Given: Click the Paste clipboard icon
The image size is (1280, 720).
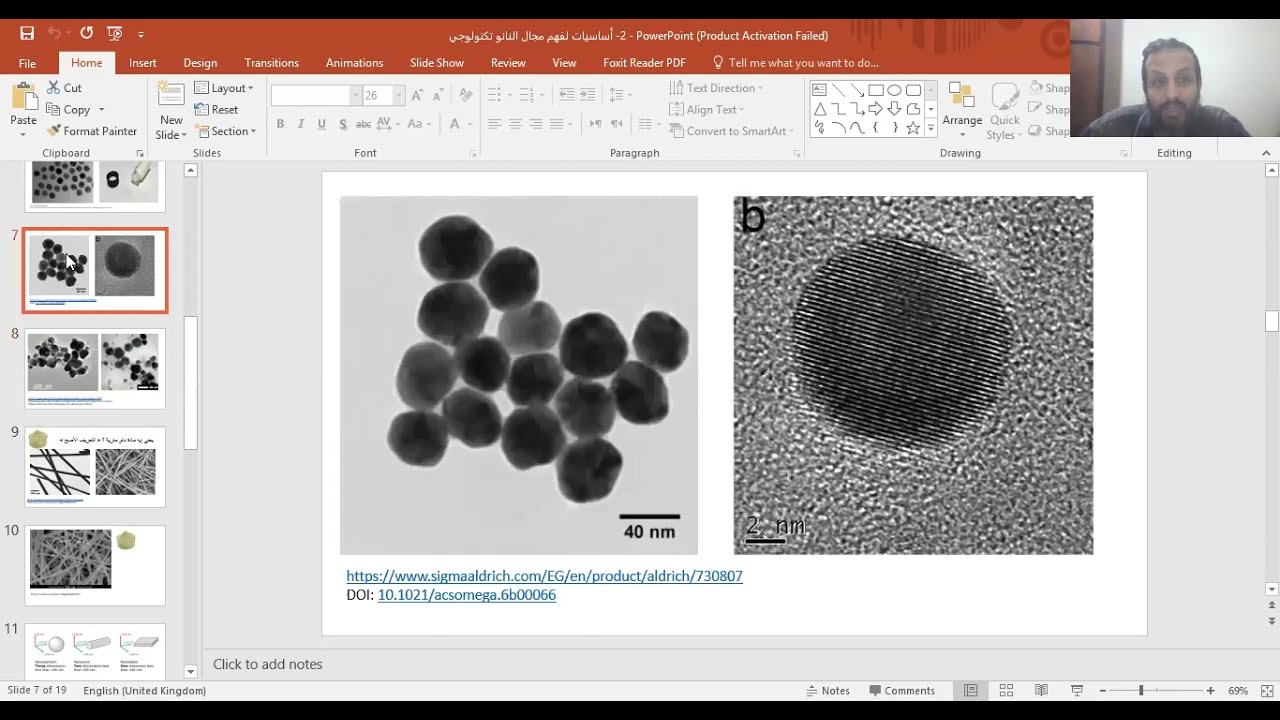Looking at the screenshot, I should point(23,98).
